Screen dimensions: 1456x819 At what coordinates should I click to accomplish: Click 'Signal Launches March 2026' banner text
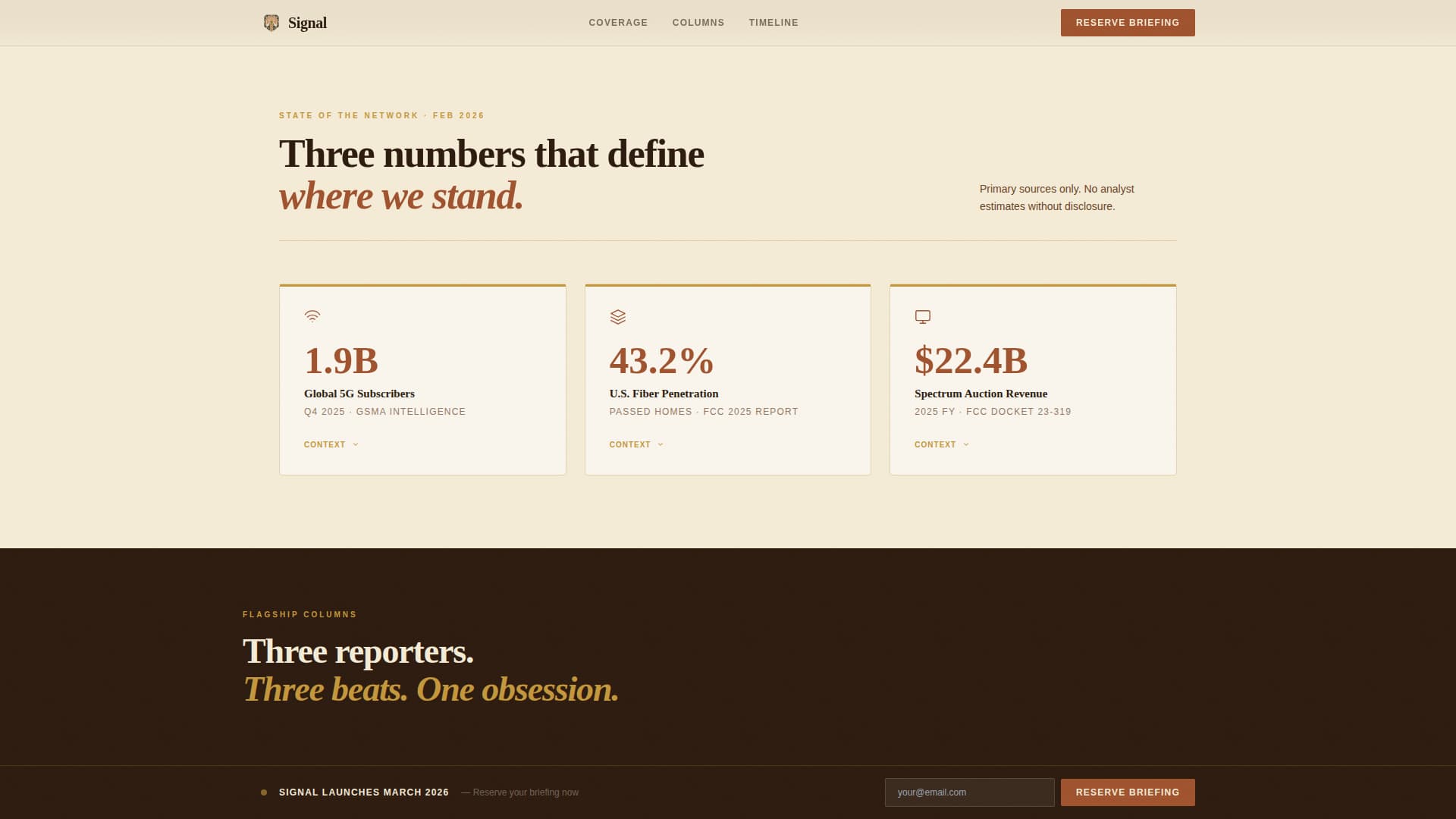pos(364,792)
